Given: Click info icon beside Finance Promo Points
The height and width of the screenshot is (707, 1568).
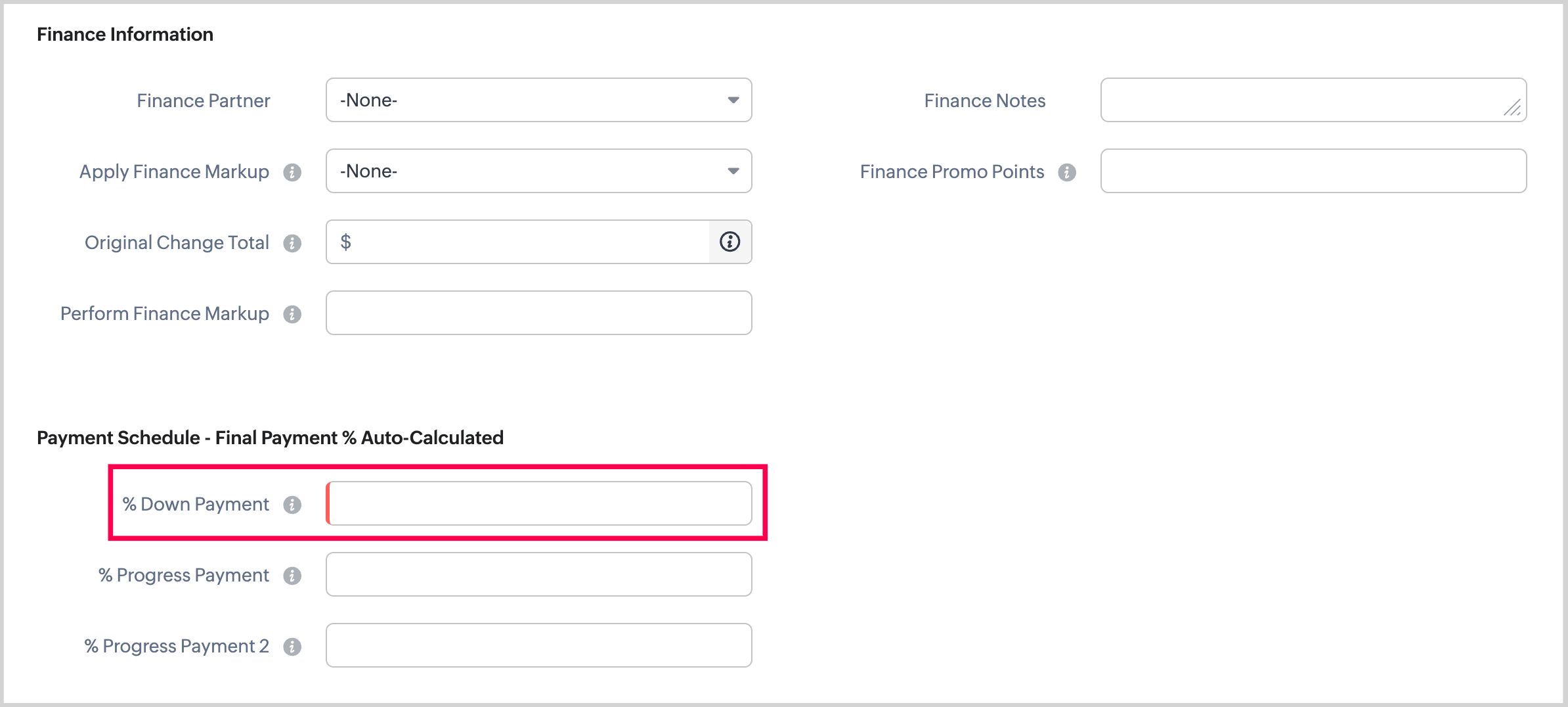Looking at the screenshot, I should pyautogui.click(x=1067, y=172).
